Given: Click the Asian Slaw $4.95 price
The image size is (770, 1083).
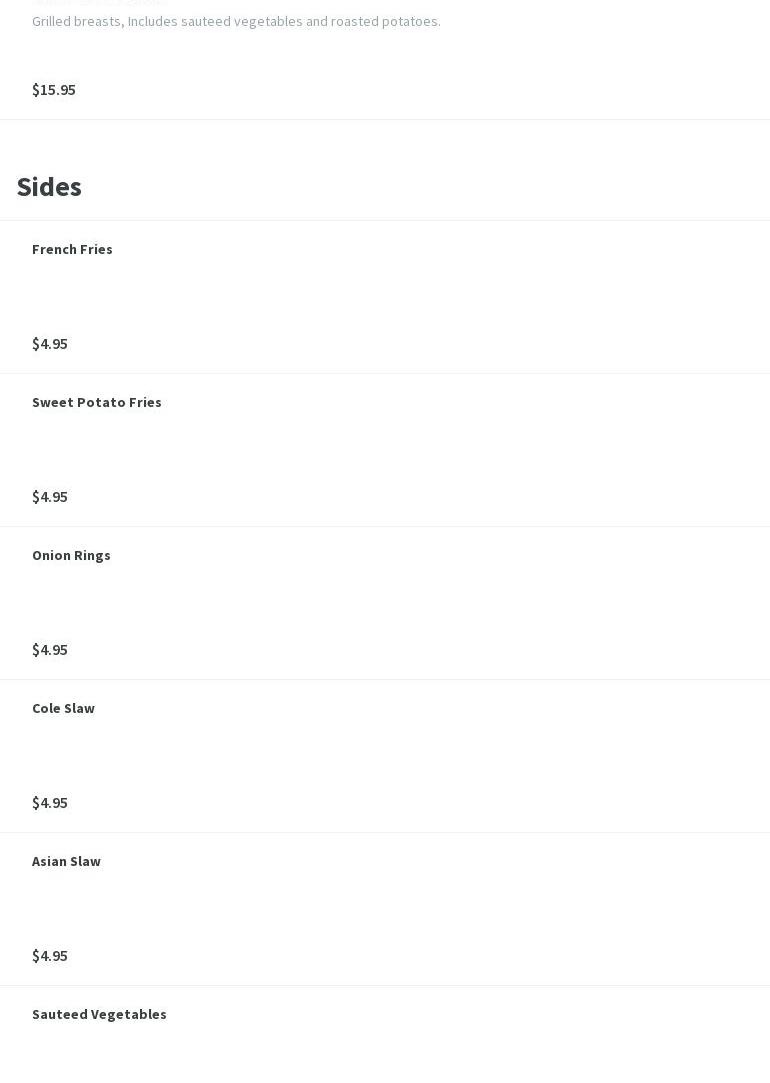Looking at the screenshot, I should 50,956.
